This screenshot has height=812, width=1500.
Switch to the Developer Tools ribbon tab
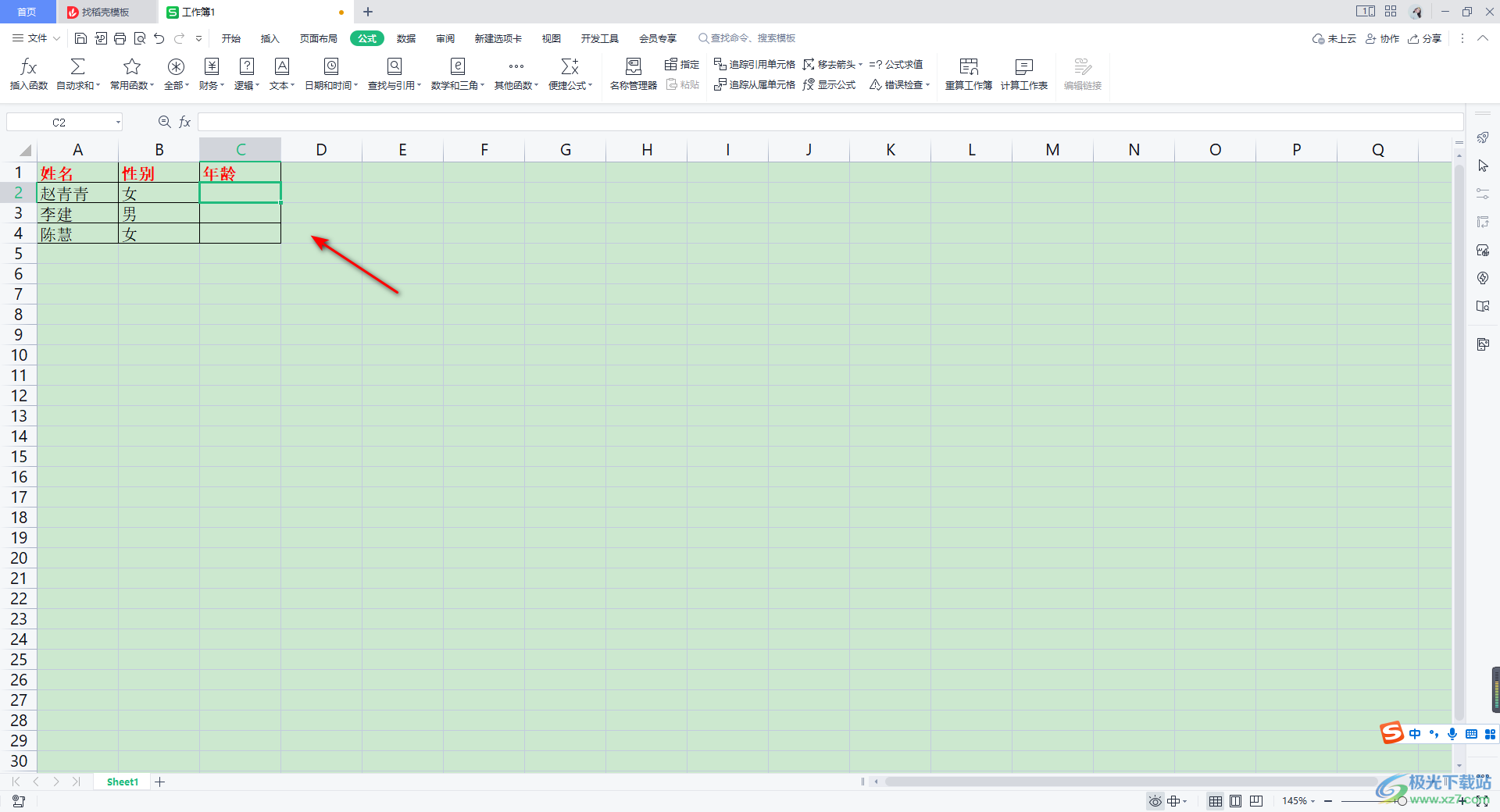tap(600, 38)
